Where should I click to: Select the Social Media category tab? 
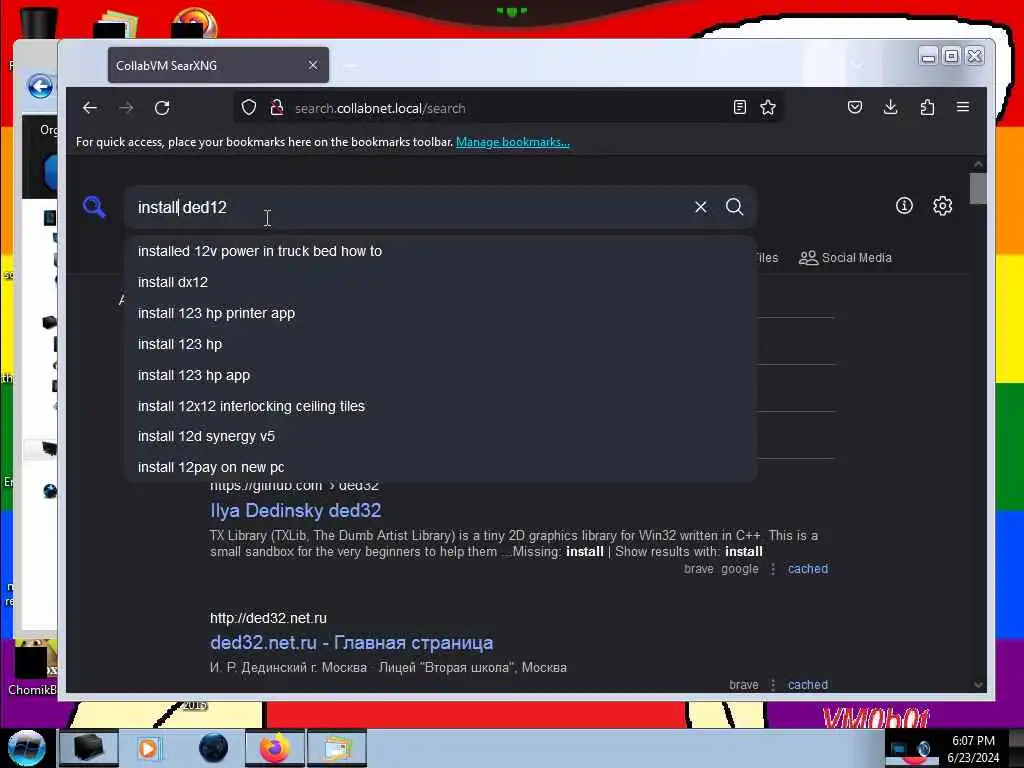point(845,258)
